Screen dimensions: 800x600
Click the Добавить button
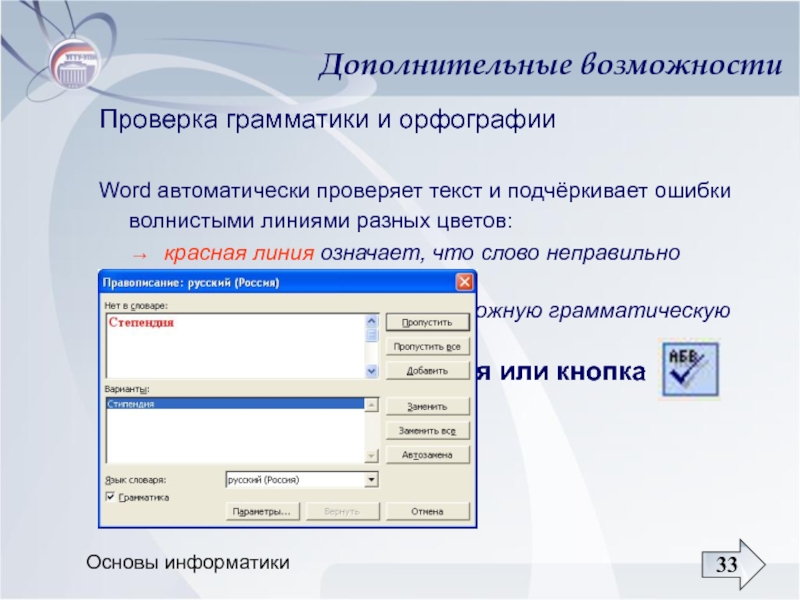[427, 371]
